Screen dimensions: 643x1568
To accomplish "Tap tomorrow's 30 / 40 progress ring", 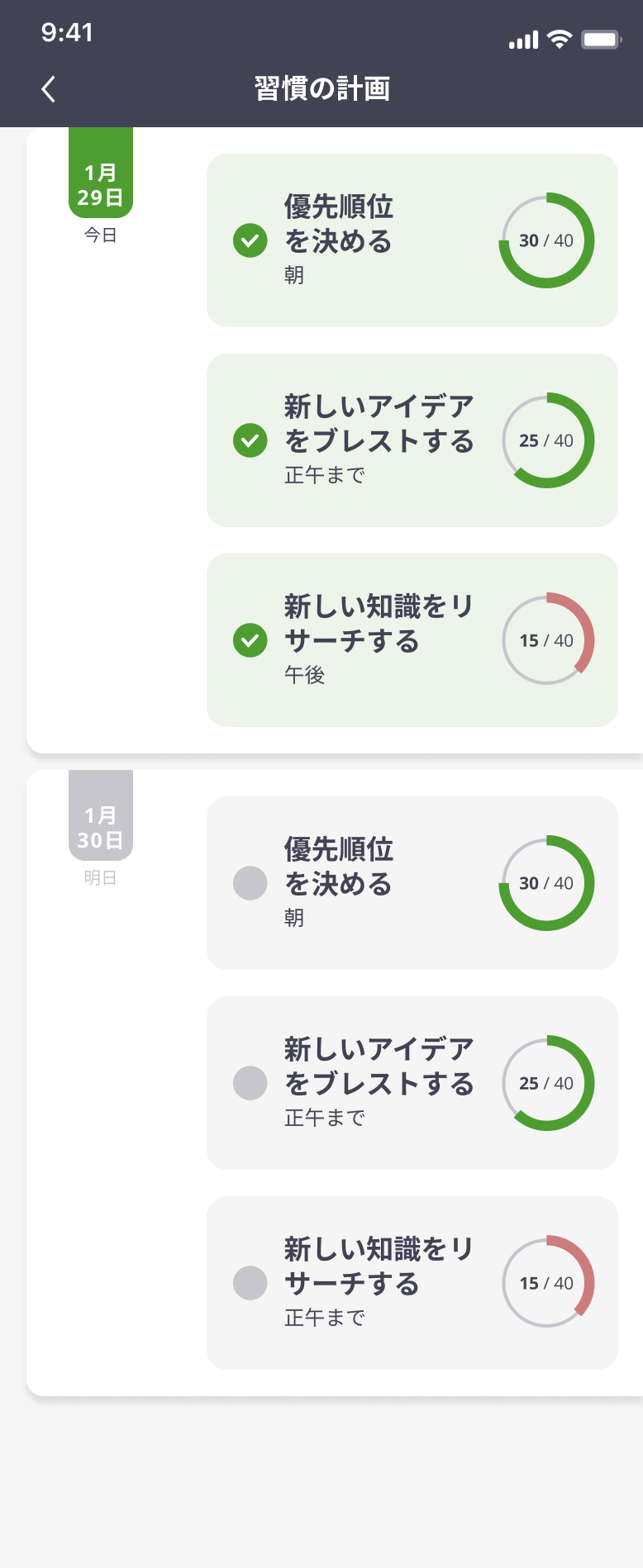I will (546, 883).
